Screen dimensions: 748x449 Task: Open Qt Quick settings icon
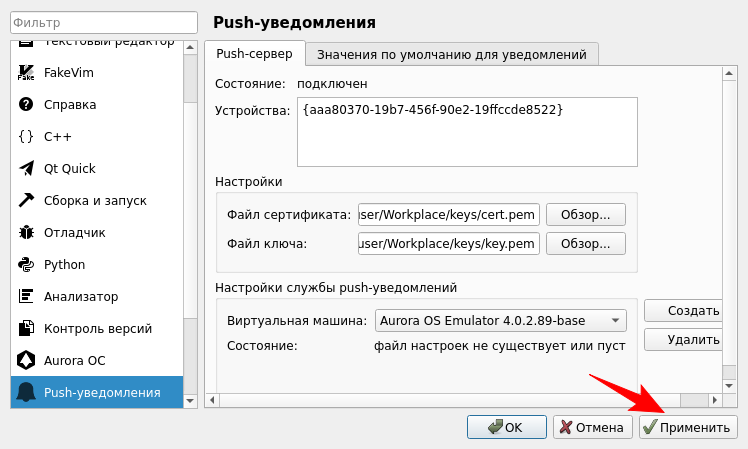coord(26,168)
